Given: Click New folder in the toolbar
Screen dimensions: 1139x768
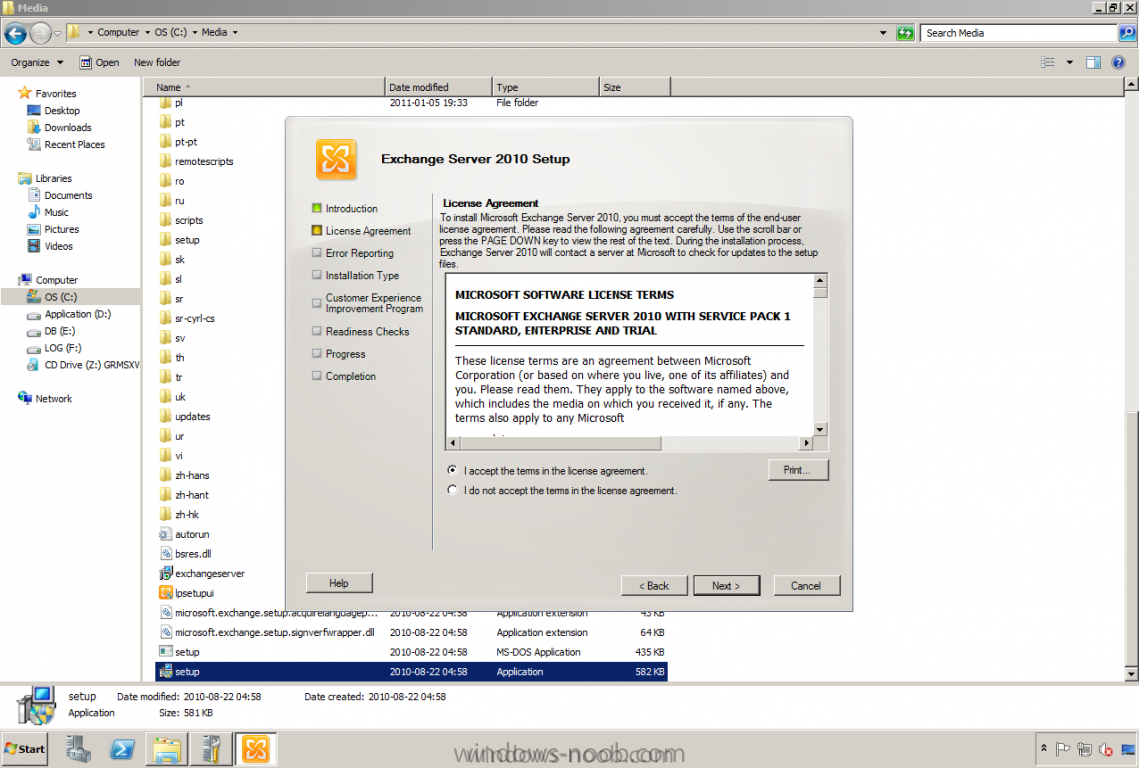Looking at the screenshot, I should click(x=157, y=62).
